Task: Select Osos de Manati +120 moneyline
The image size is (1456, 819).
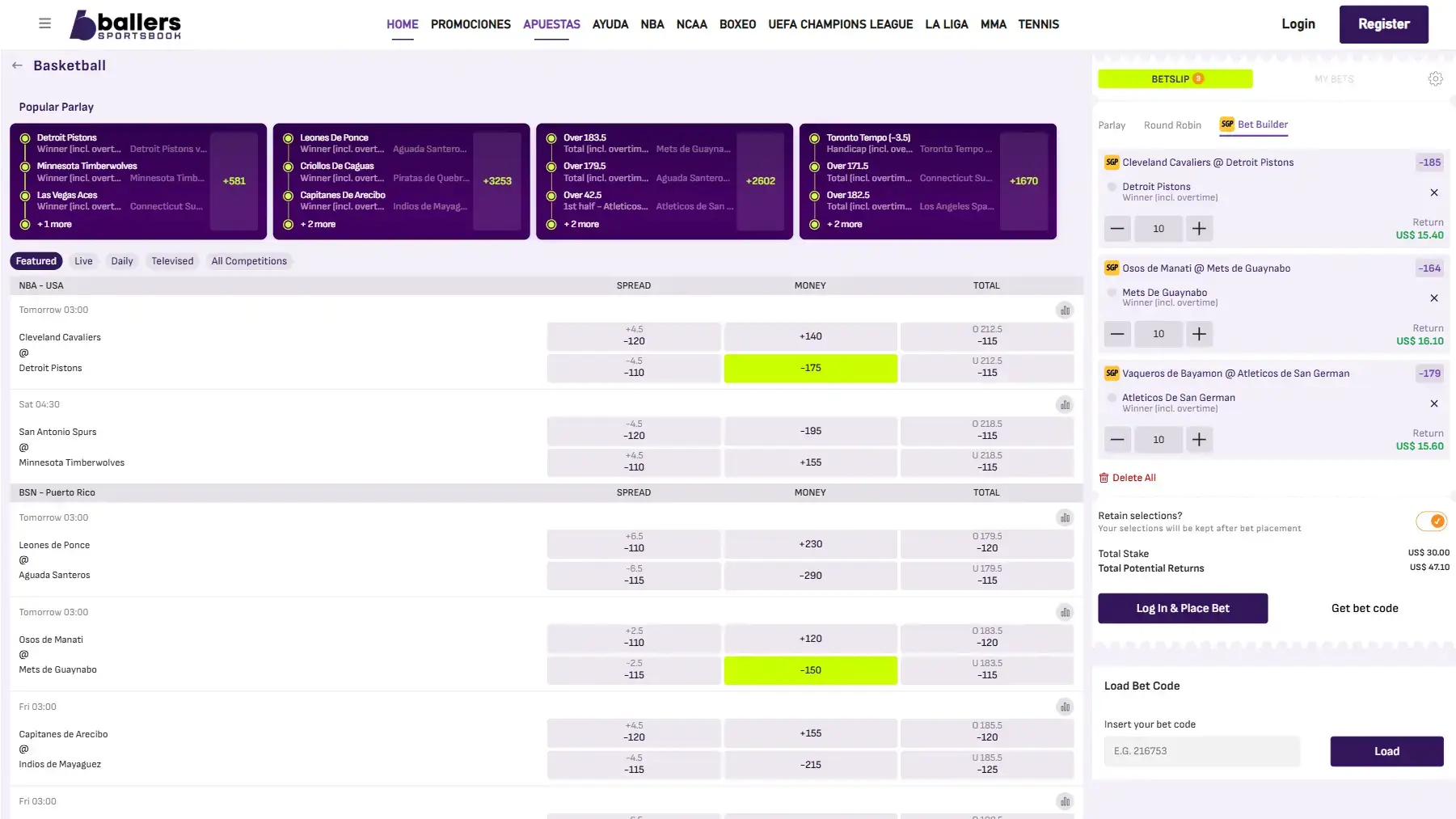Action: pyautogui.click(x=810, y=639)
